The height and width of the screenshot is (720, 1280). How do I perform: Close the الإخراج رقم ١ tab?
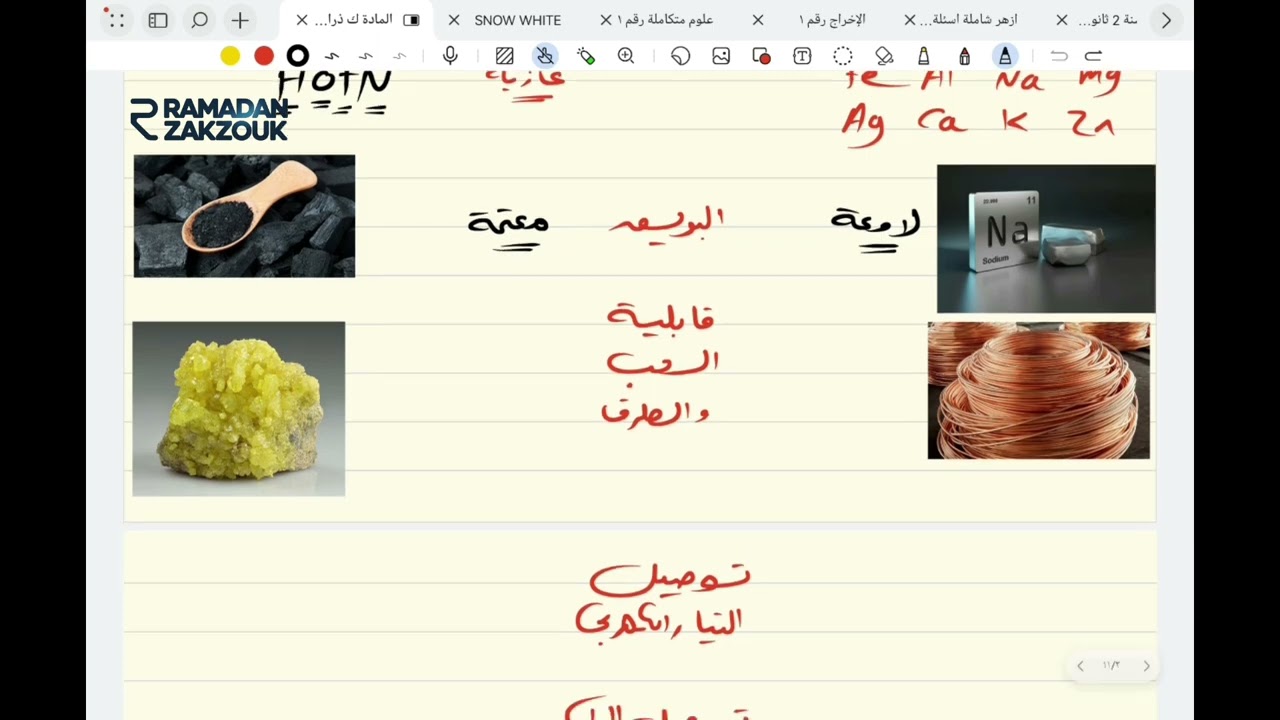tap(758, 20)
